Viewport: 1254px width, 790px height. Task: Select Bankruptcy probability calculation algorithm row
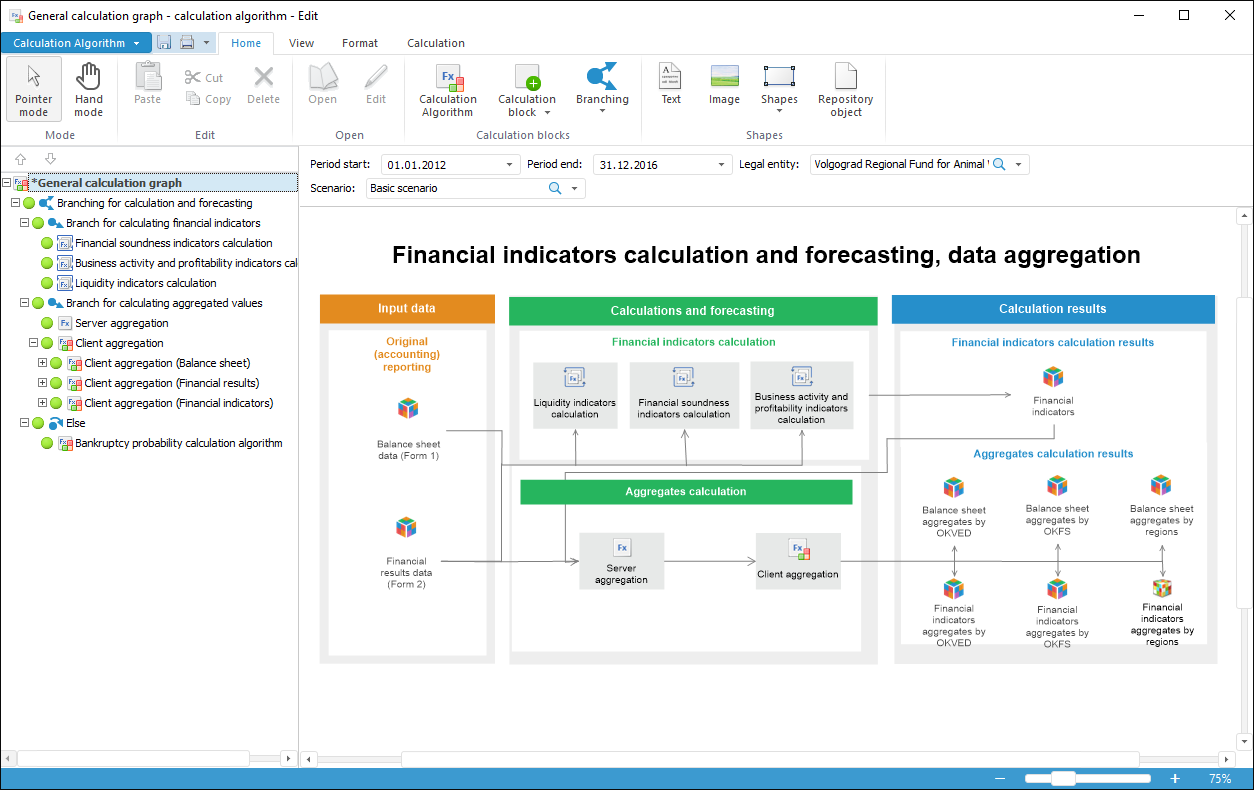coord(179,443)
